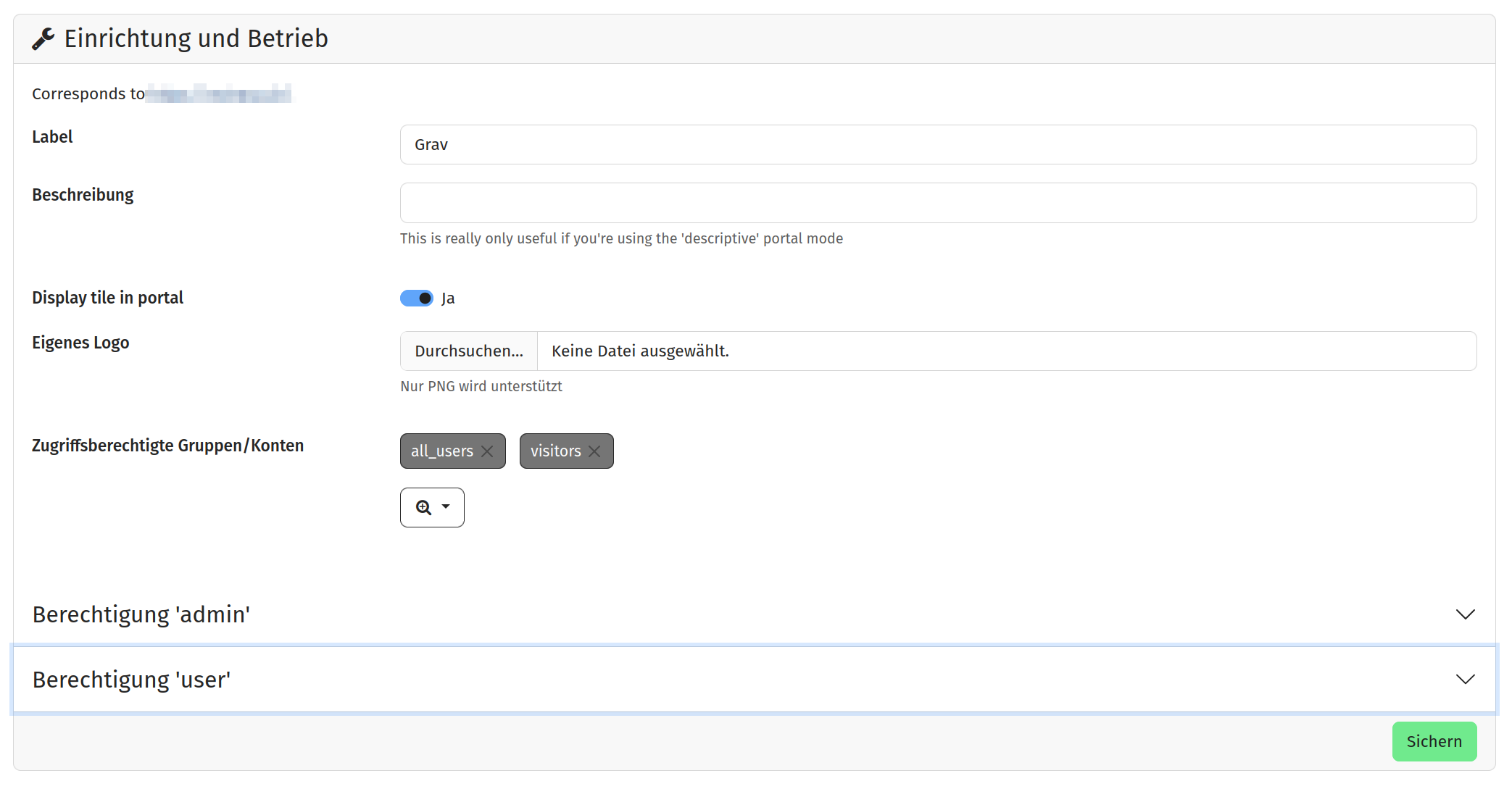Remove the visitors group tag

pos(595,451)
